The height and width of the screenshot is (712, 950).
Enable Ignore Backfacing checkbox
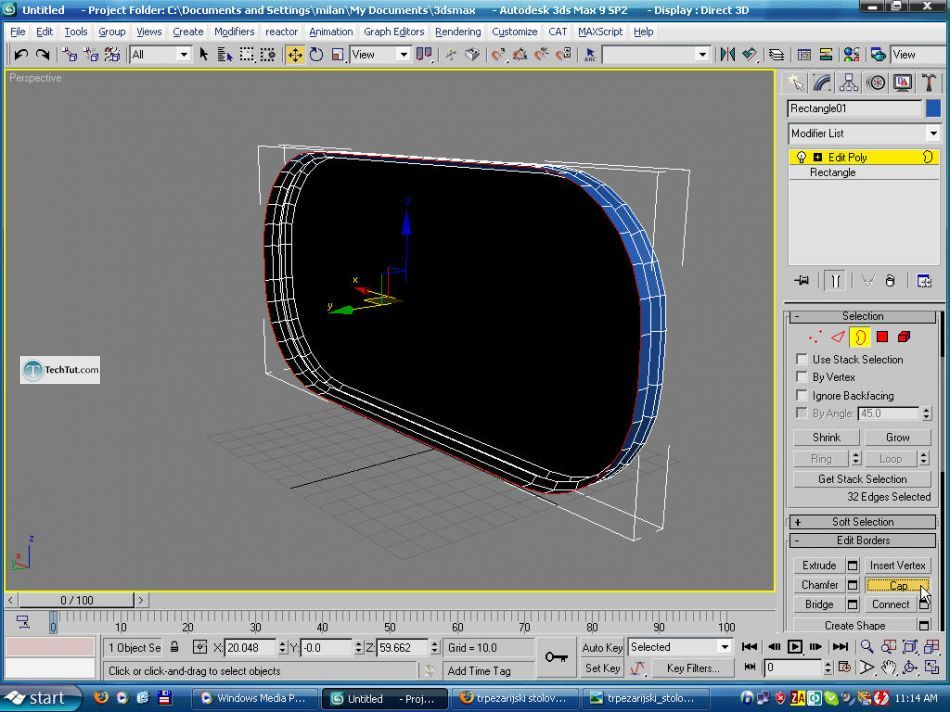pos(802,395)
